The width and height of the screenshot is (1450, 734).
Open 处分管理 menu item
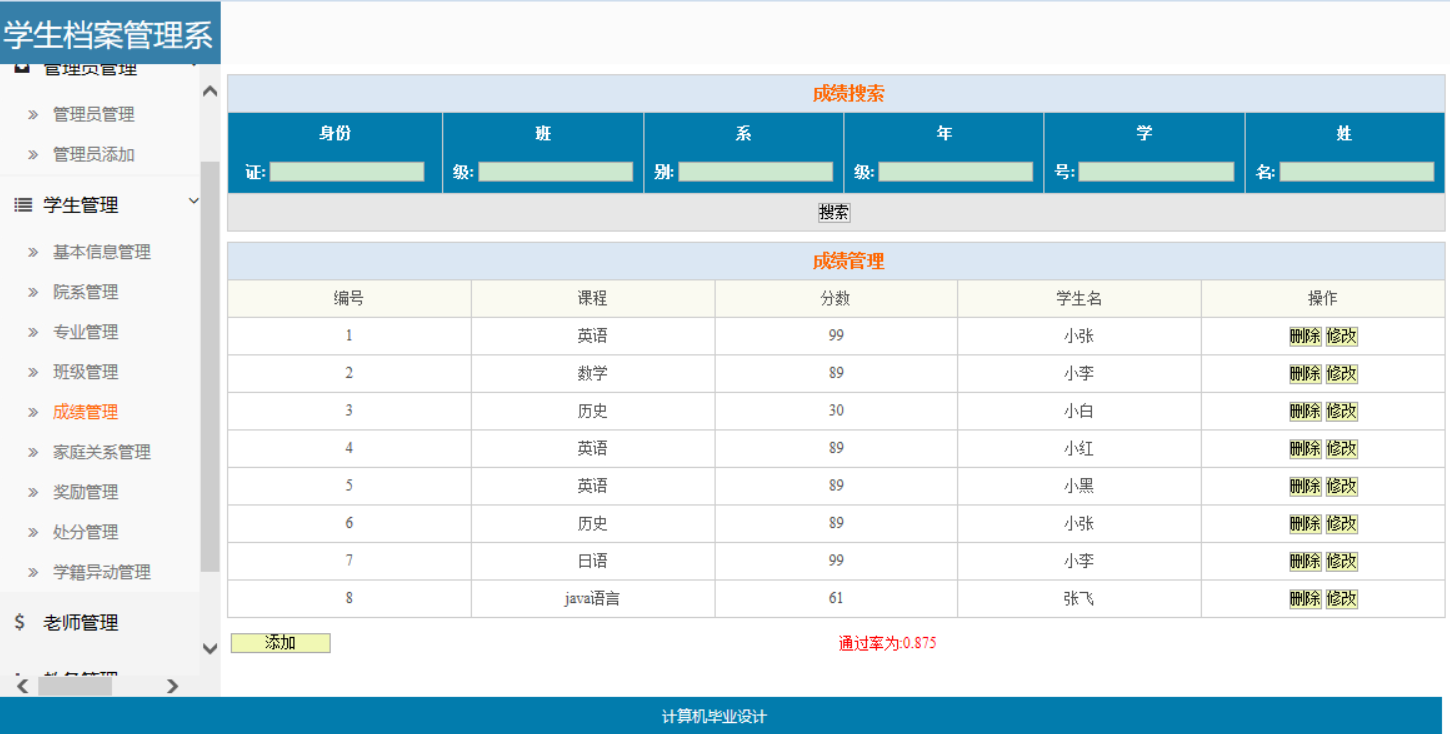pos(85,532)
